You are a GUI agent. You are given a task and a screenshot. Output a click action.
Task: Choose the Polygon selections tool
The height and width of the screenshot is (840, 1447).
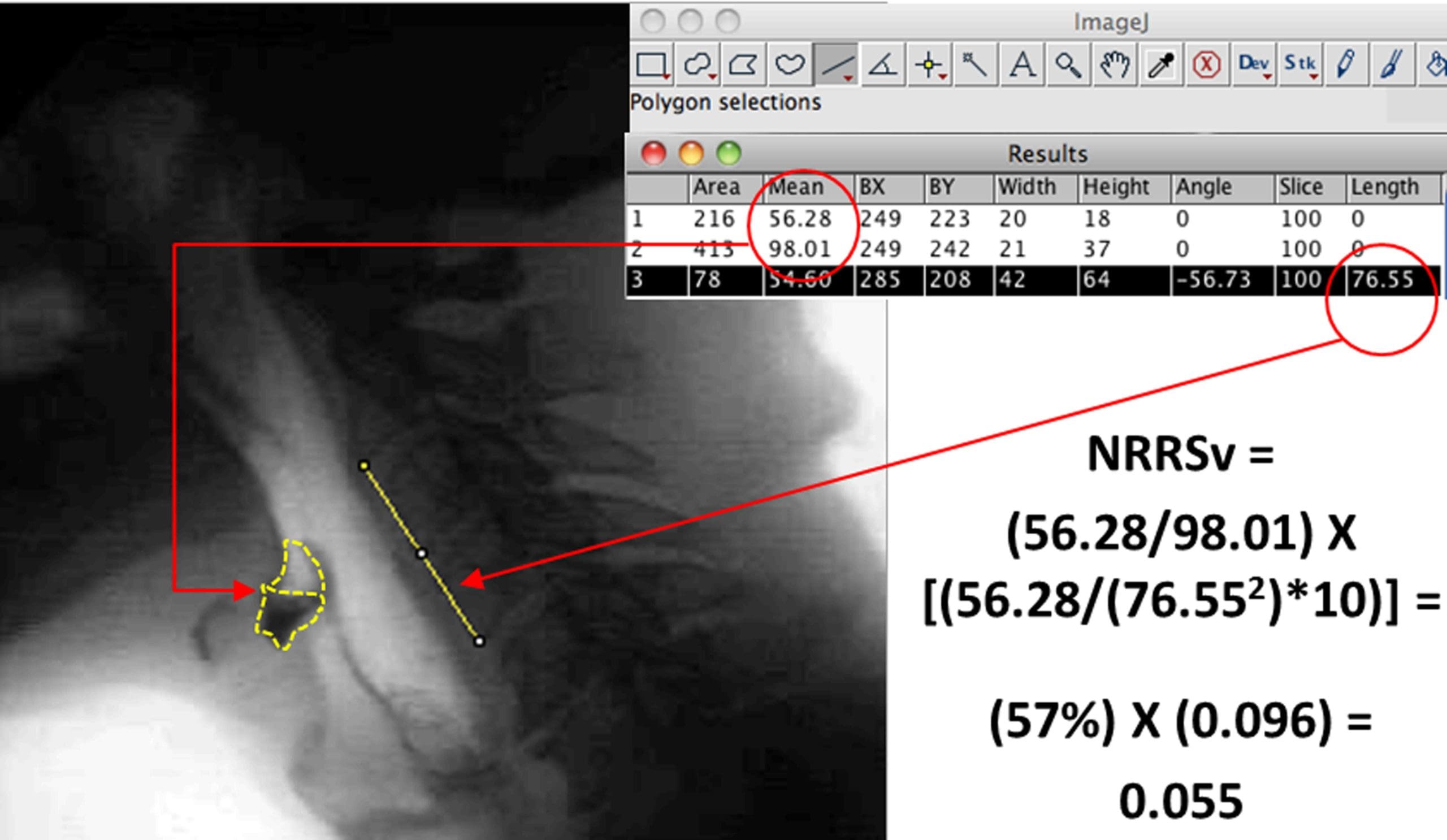(x=744, y=64)
